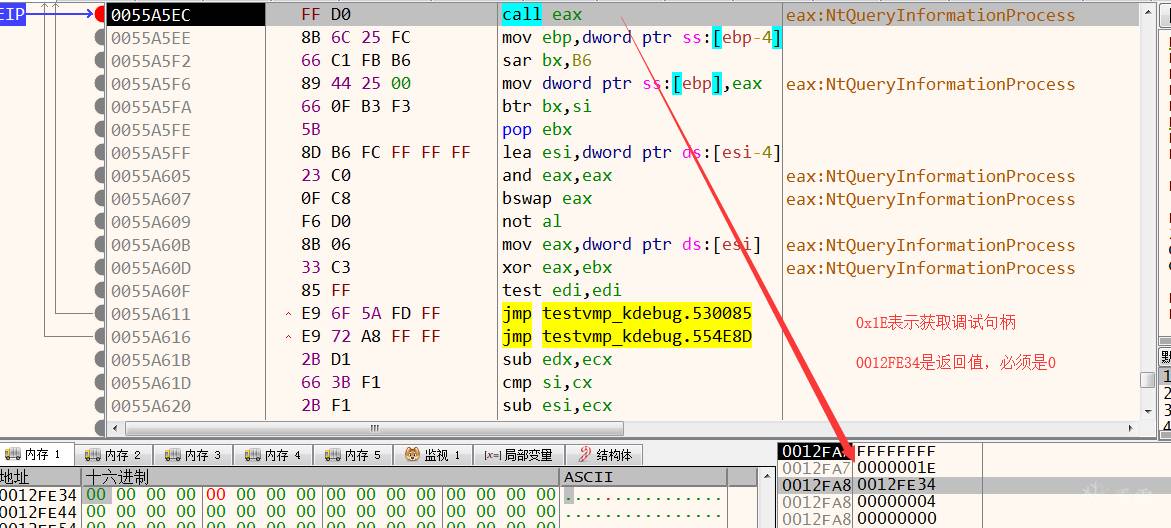Click the disassembly horizontal scrollbar thumb
This screenshot has width=1171, height=528.
pyautogui.click(x=374, y=429)
